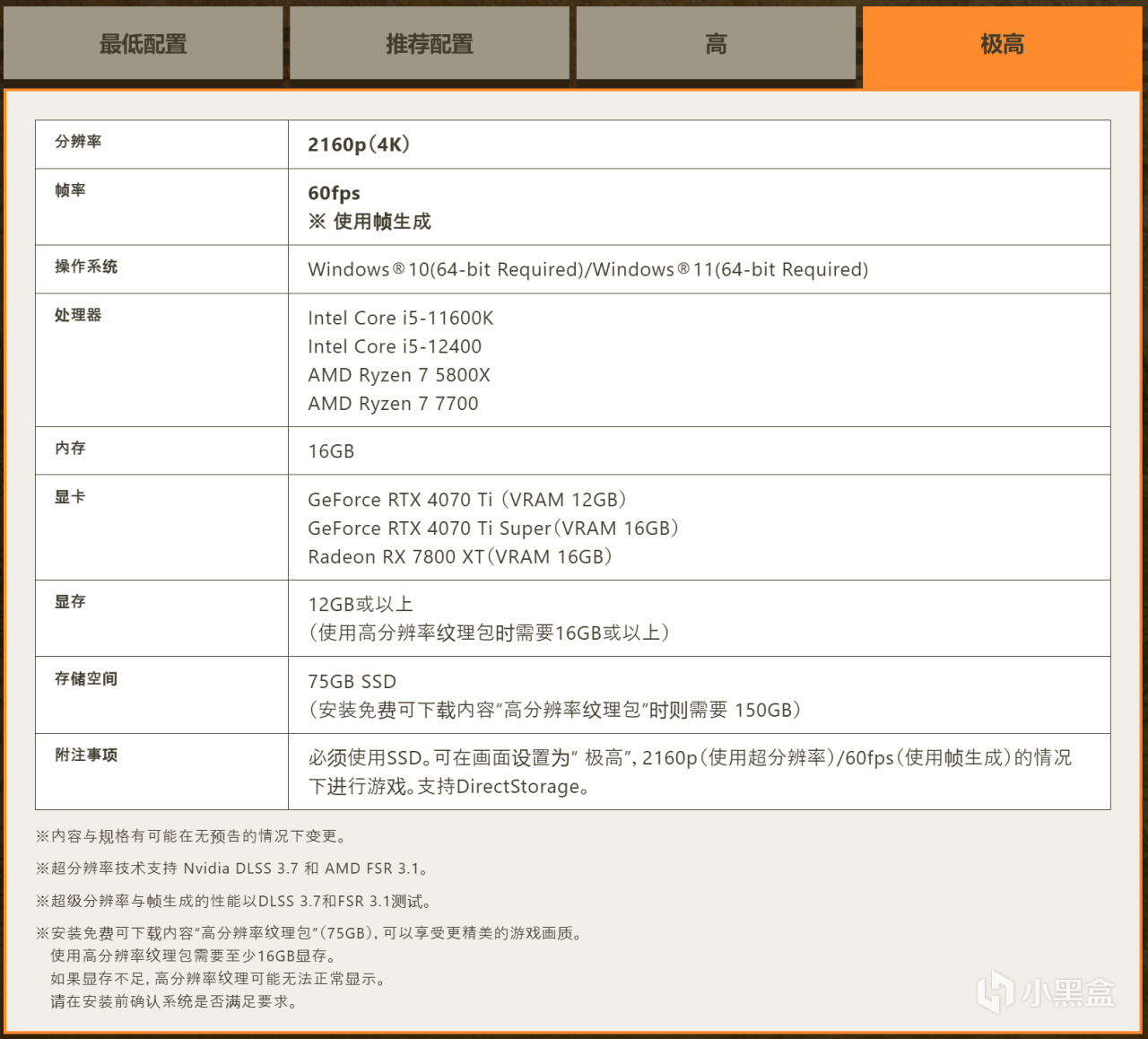Switch to the 最低配置 tab

point(143,43)
